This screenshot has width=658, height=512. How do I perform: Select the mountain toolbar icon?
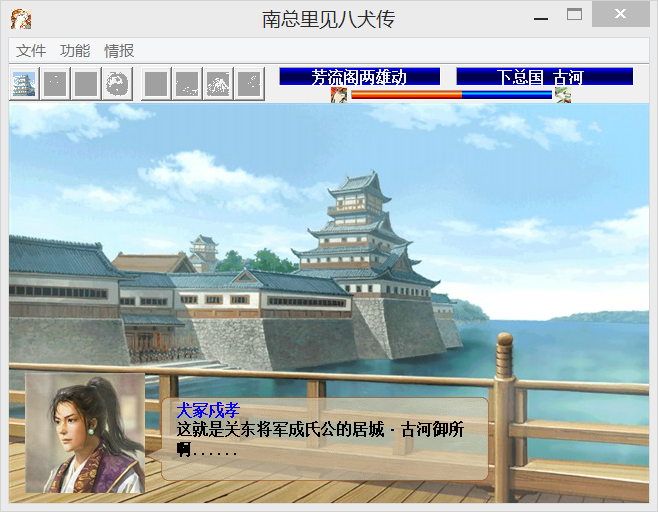pos(218,84)
